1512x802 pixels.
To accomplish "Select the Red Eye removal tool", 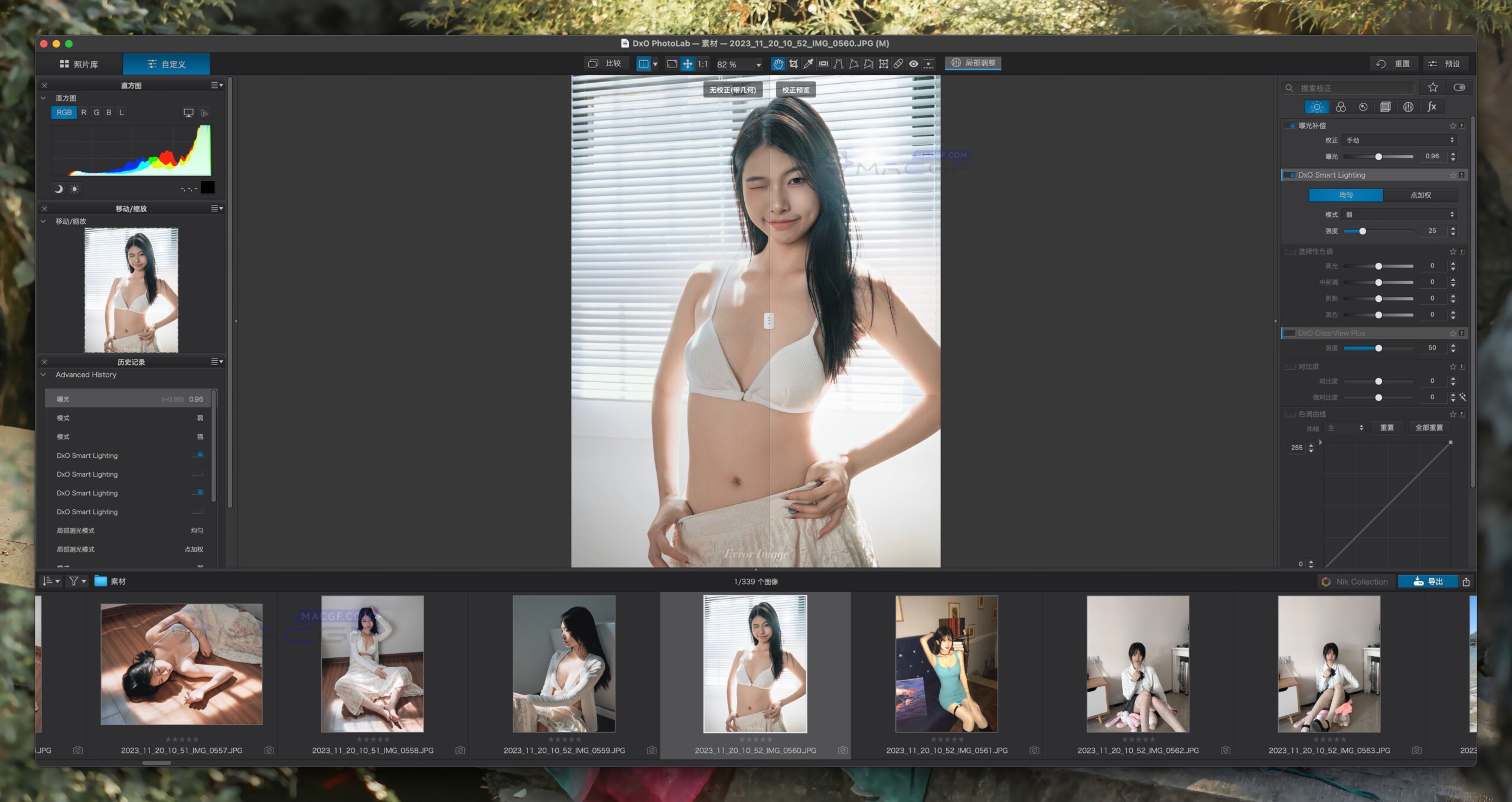I will [x=914, y=64].
